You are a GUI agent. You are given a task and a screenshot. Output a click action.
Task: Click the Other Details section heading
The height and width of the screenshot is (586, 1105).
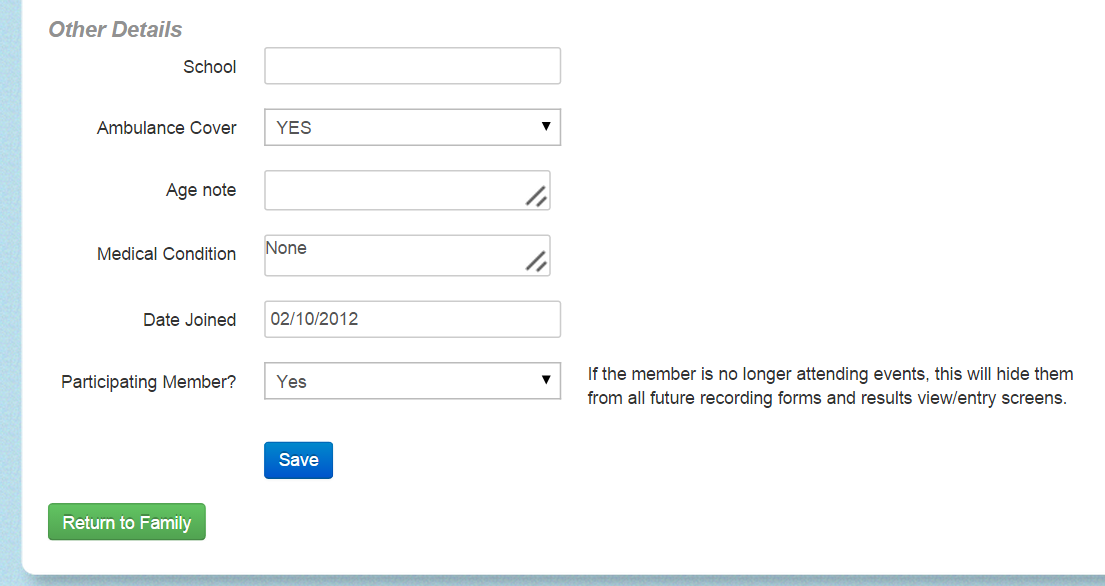pos(115,30)
